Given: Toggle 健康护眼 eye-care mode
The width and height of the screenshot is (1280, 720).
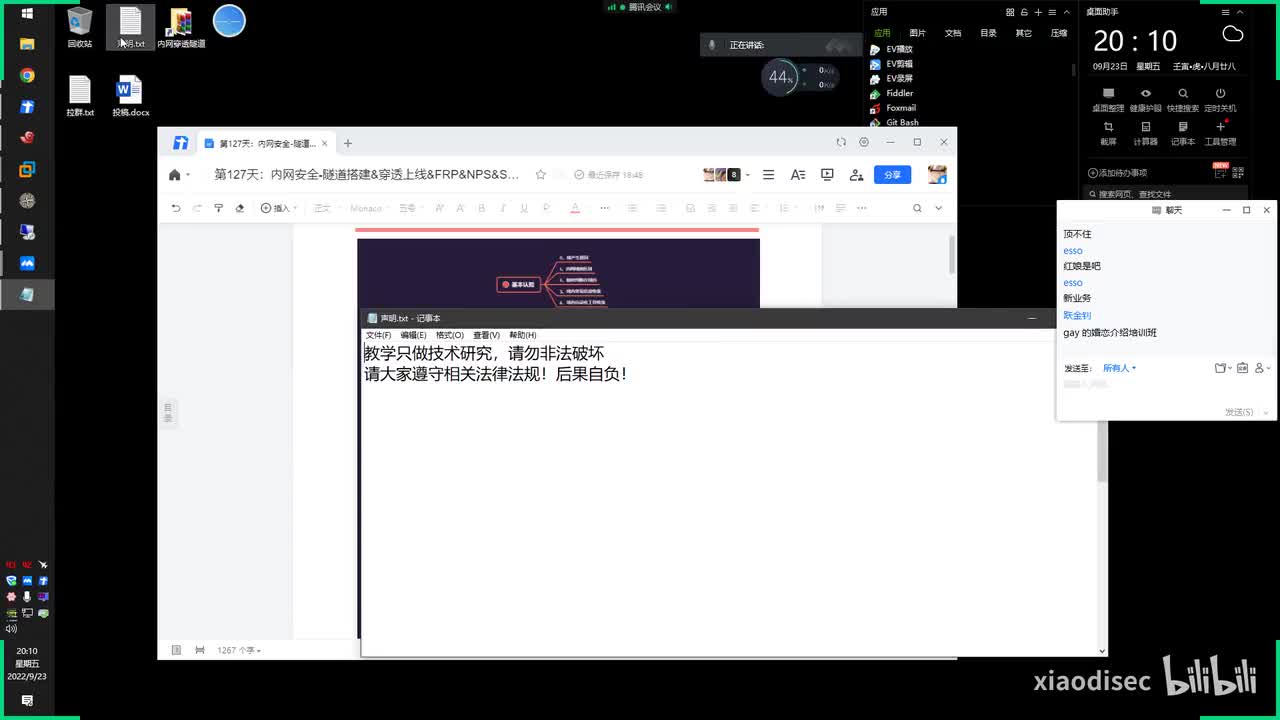Looking at the screenshot, I should [1146, 100].
